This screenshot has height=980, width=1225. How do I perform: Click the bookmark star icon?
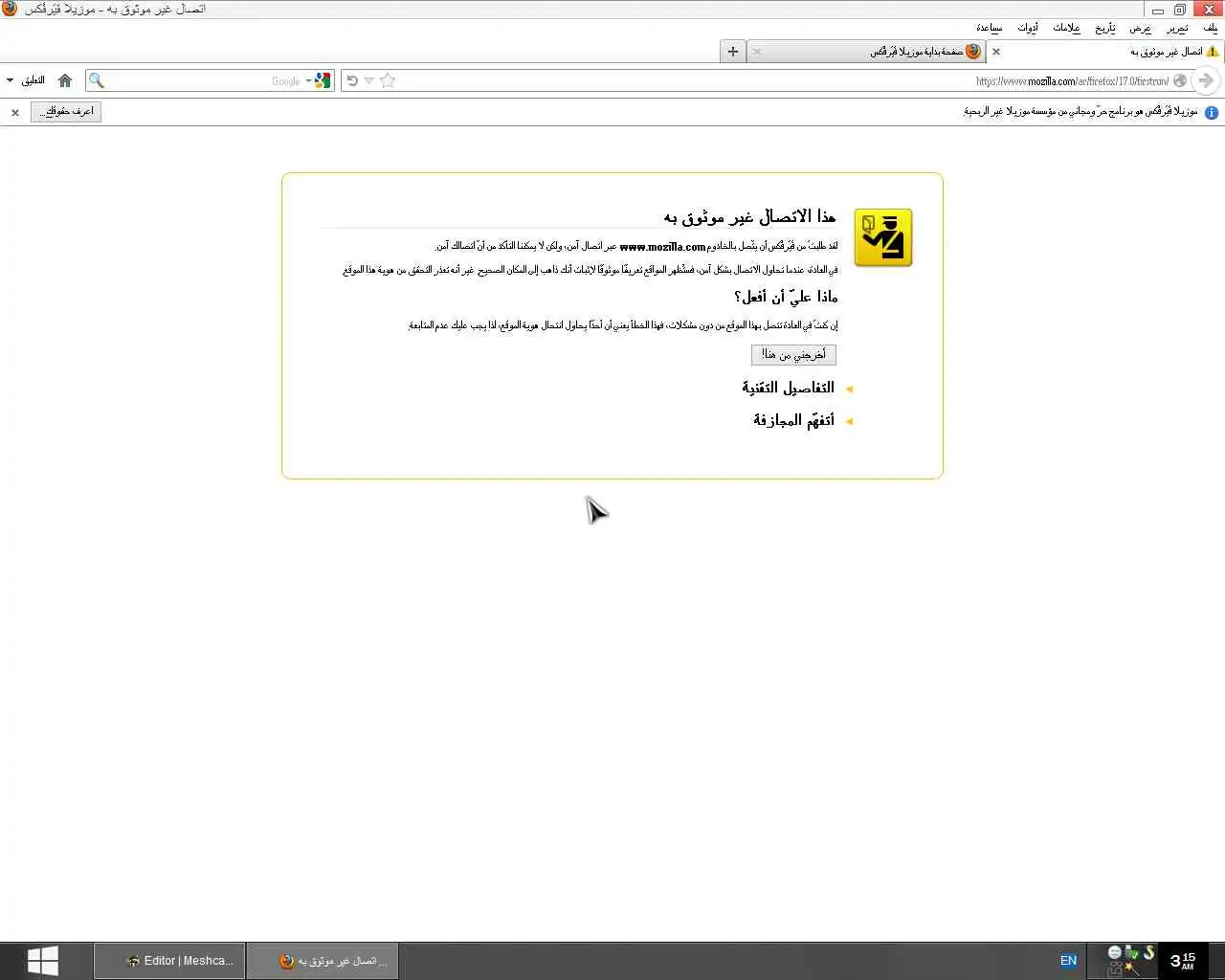(x=388, y=80)
